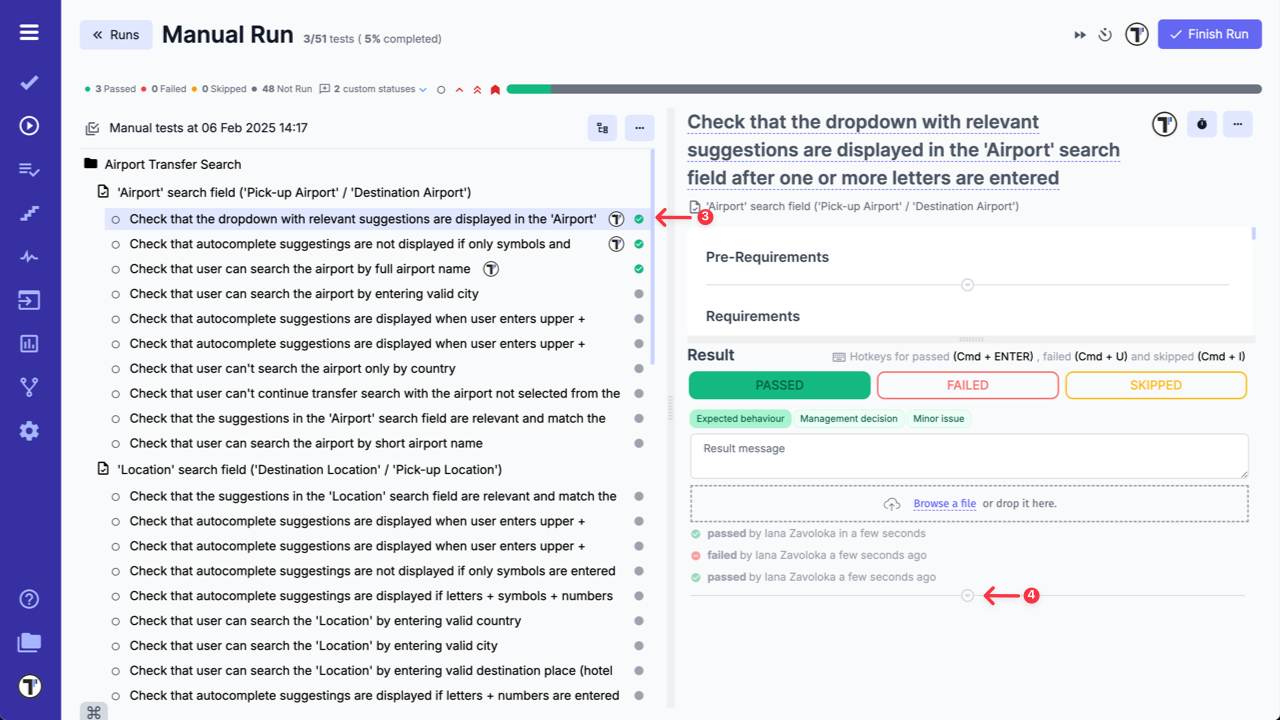This screenshot has height=720, width=1280.
Task: Select the 'Management decision' tag
Action: coord(849,418)
